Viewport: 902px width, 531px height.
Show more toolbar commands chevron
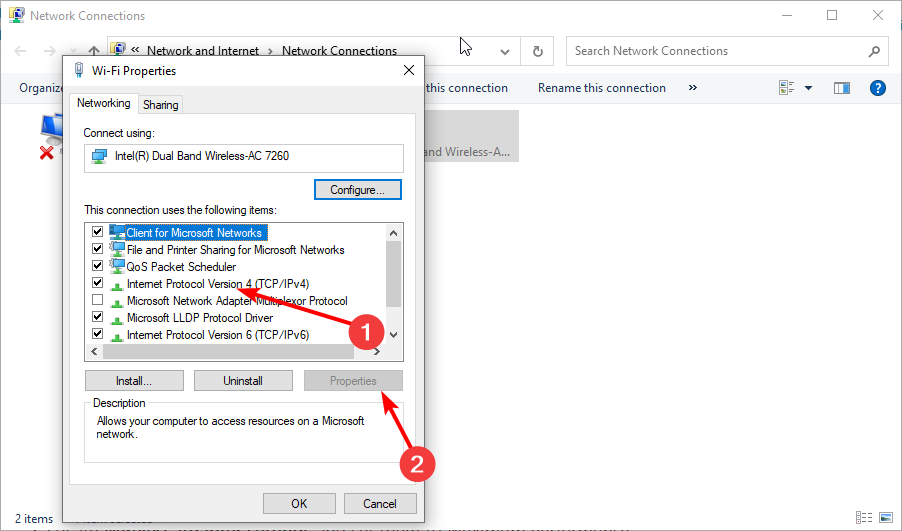[x=693, y=87]
